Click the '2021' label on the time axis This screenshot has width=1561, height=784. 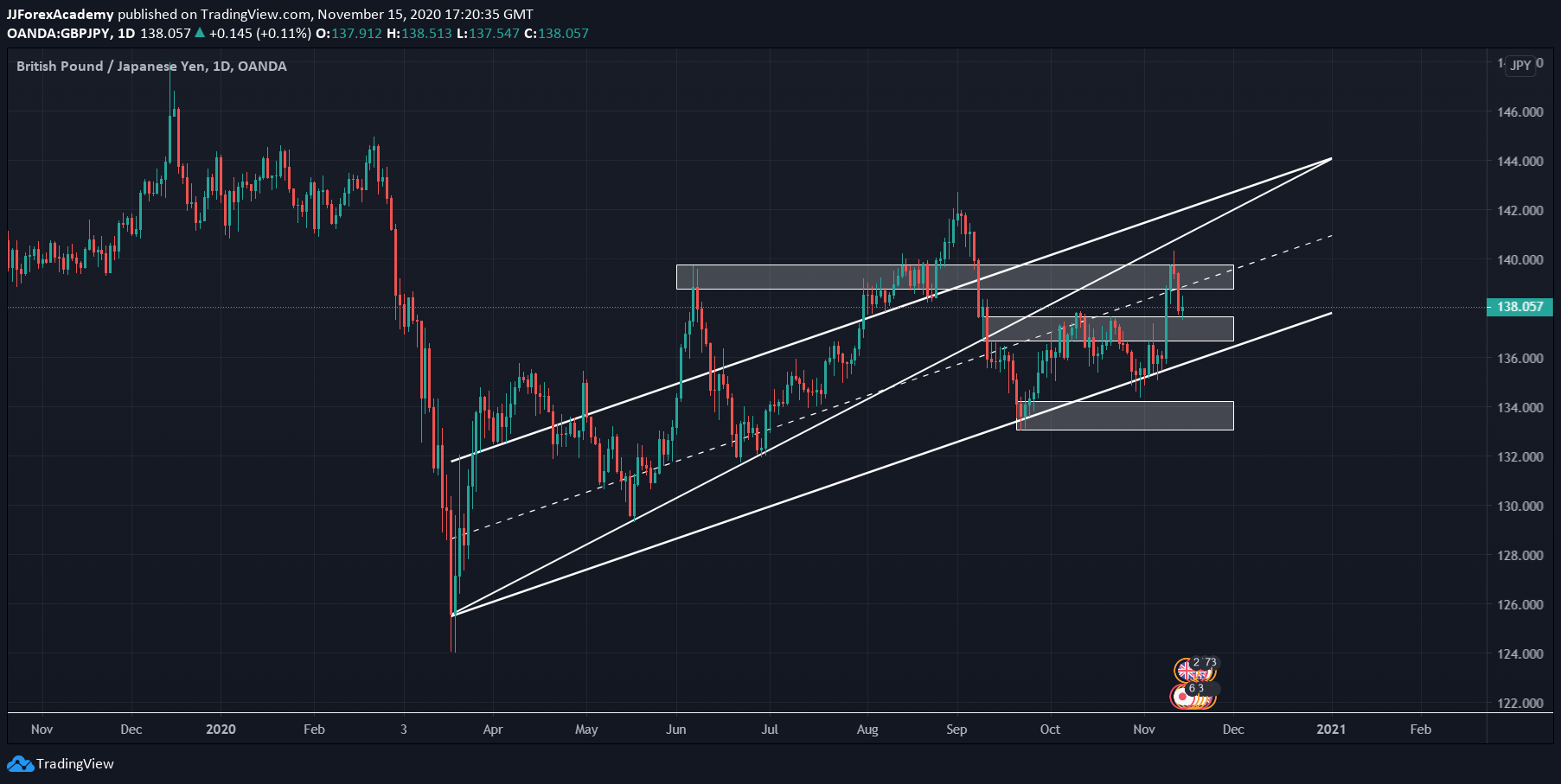coord(1331,730)
